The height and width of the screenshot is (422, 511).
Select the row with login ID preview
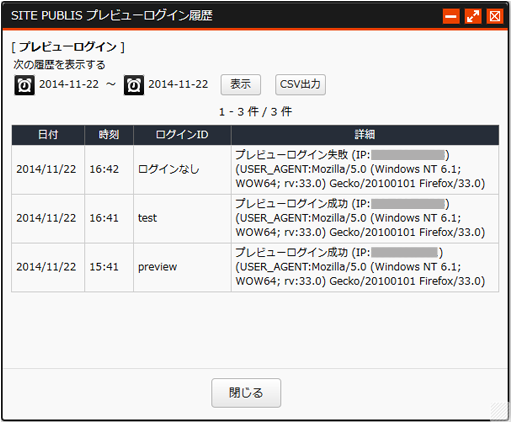pyautogui.click(x=255, y=268)
